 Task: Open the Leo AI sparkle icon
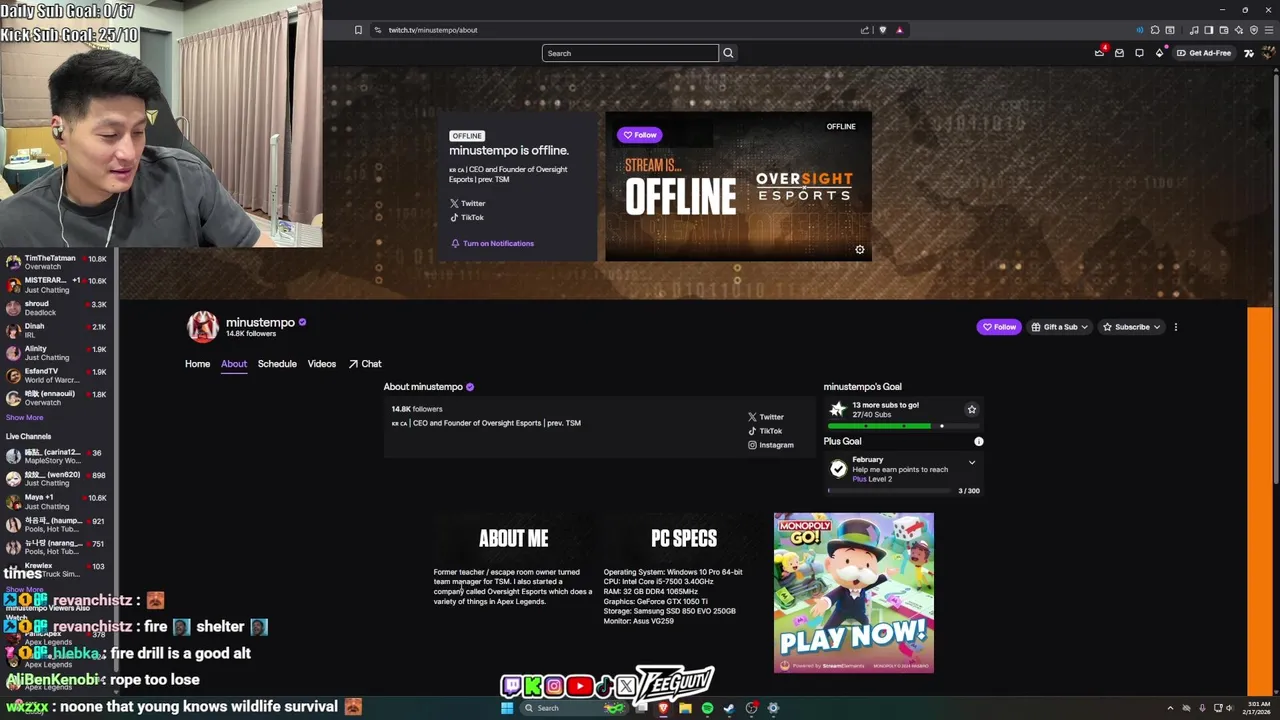tap(1238, 30)
